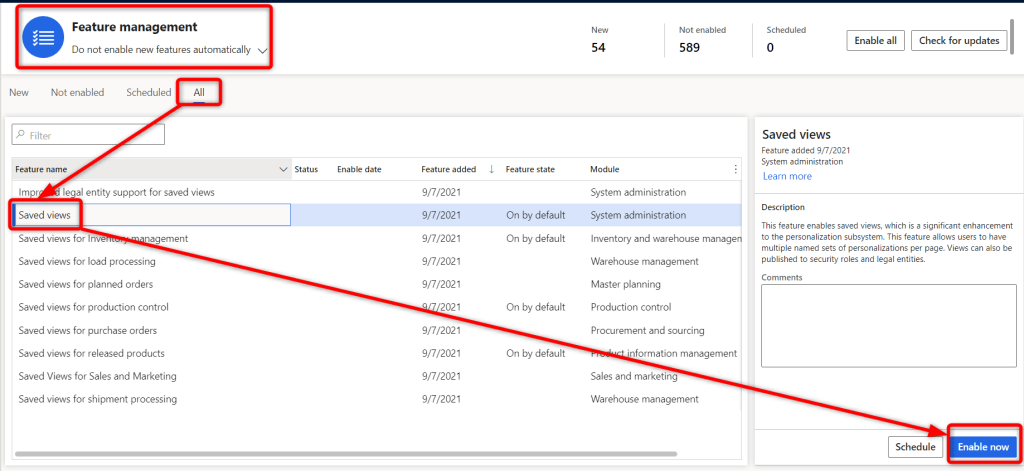Viewport: 1024px width, 471px height.
Task: Open the Scheduled tab
Action: [x=148, y=92]
